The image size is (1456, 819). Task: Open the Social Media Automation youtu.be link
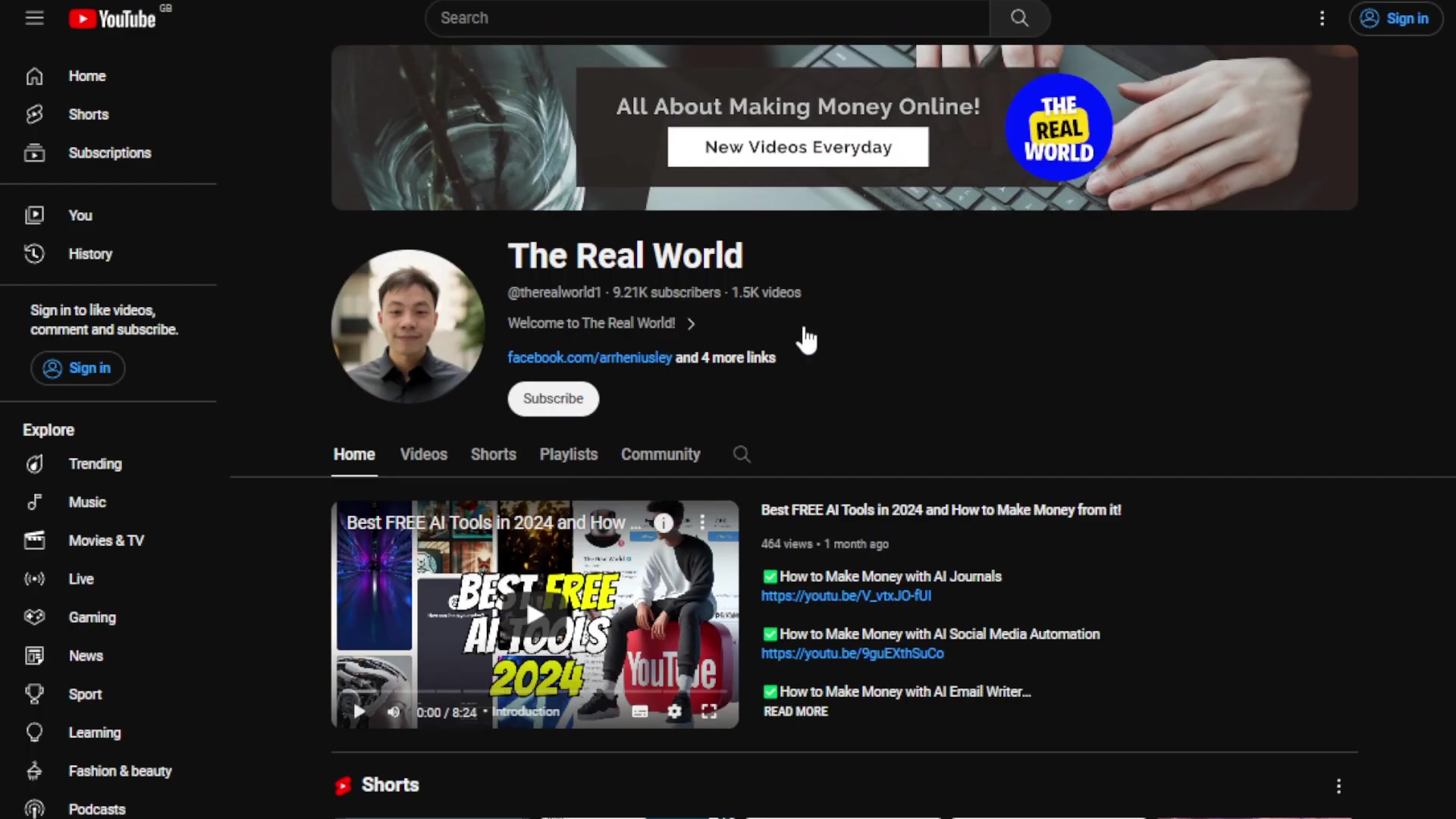(x=852, y=654)
